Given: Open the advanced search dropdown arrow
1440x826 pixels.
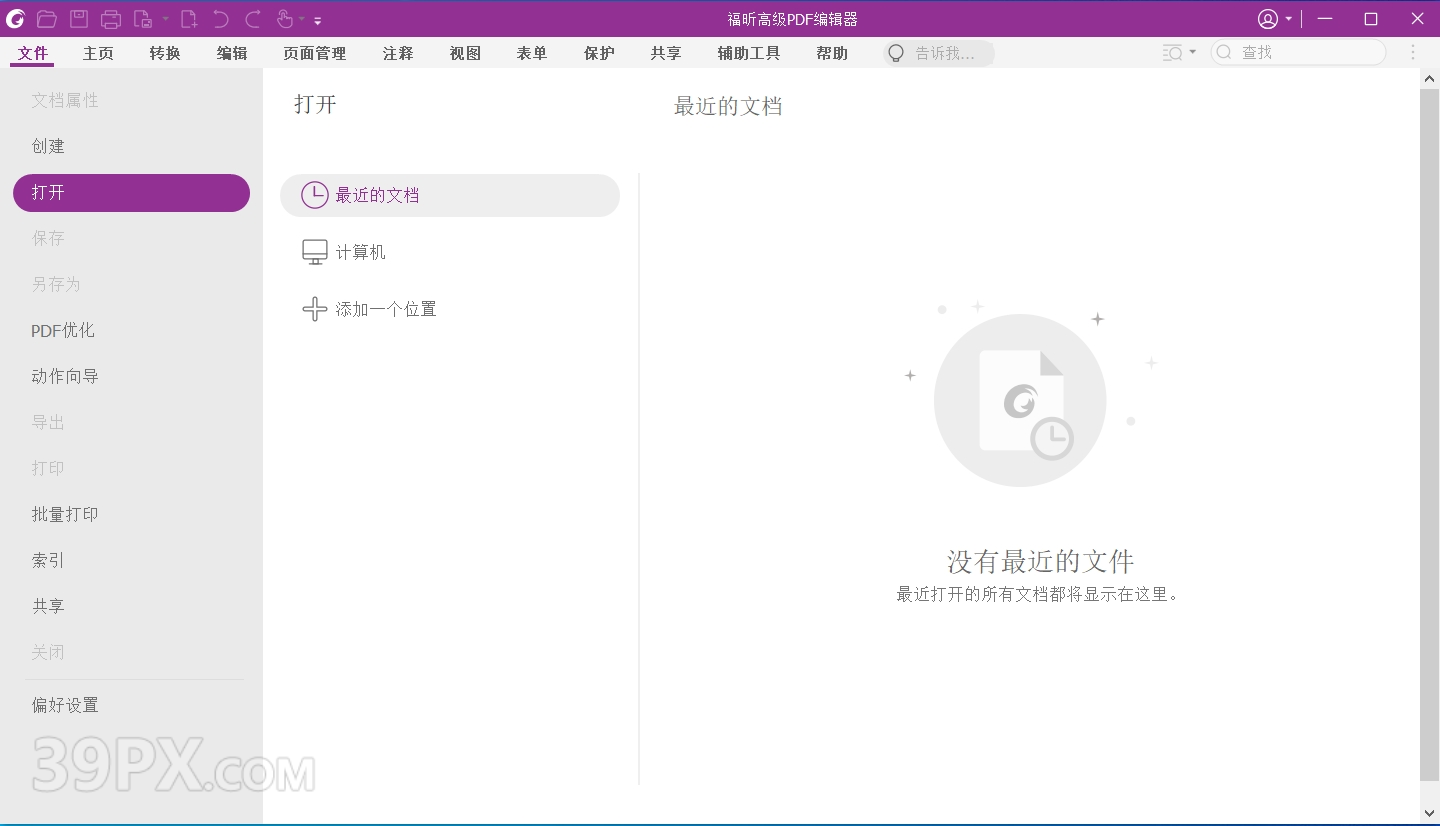Looking at the screenshot, I should pyautogui.click(x=1193, y=53).
